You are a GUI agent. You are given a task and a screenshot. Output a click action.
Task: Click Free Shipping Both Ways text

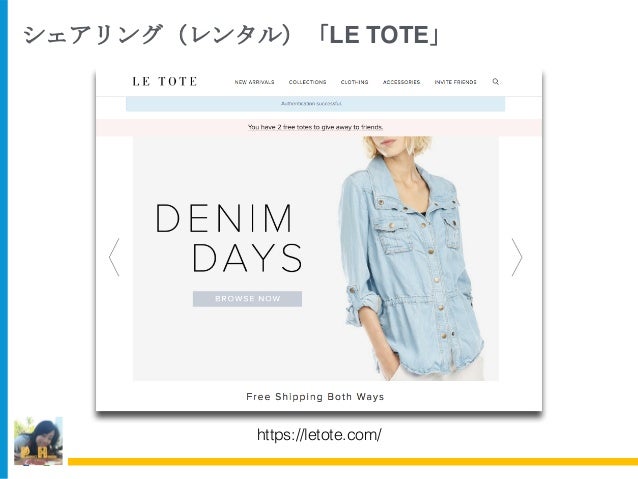click(315, 397)
